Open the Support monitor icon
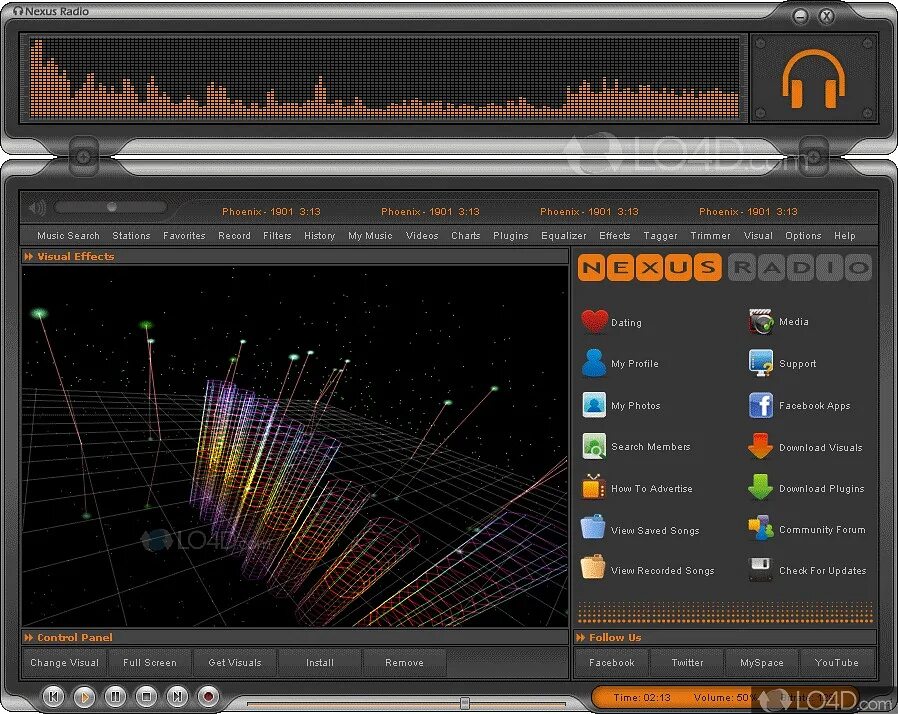This screenshot has height=714, width=898. pos(761,363)
